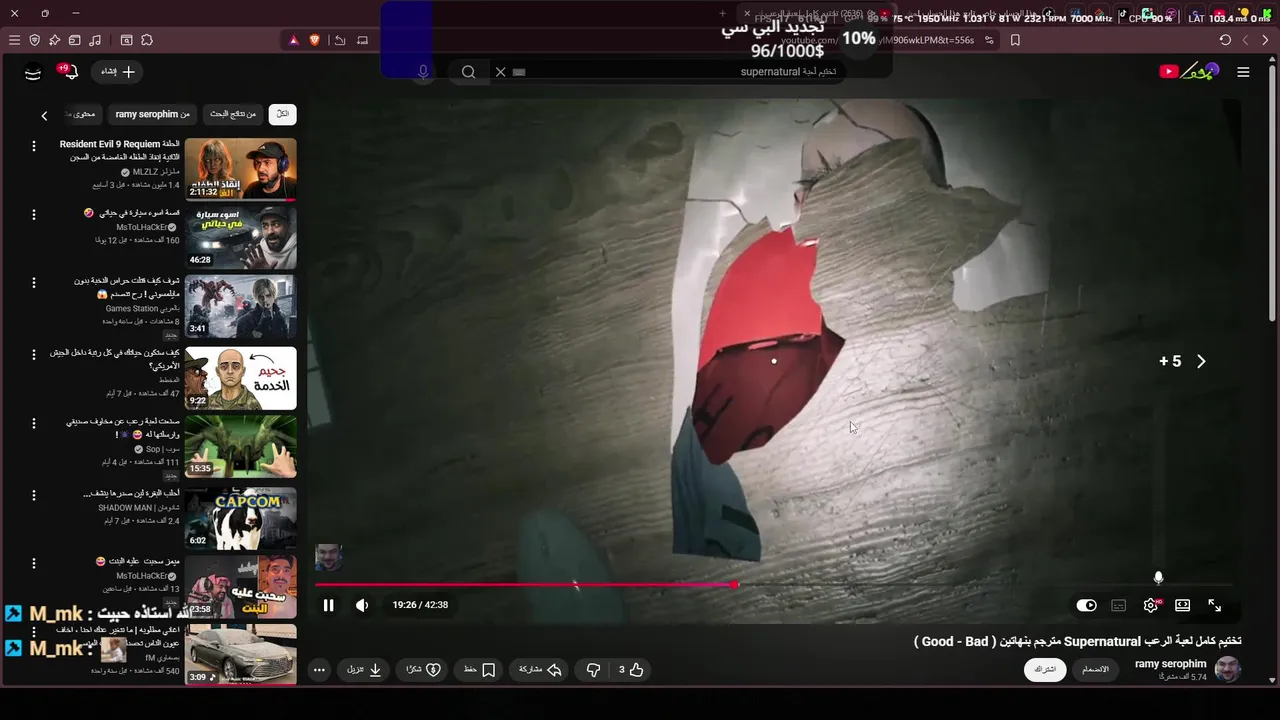The width and height of the screenshot is (1280, 720).
Task: Open options for the ميمز سحبت video
Action: tap(33, 563)
